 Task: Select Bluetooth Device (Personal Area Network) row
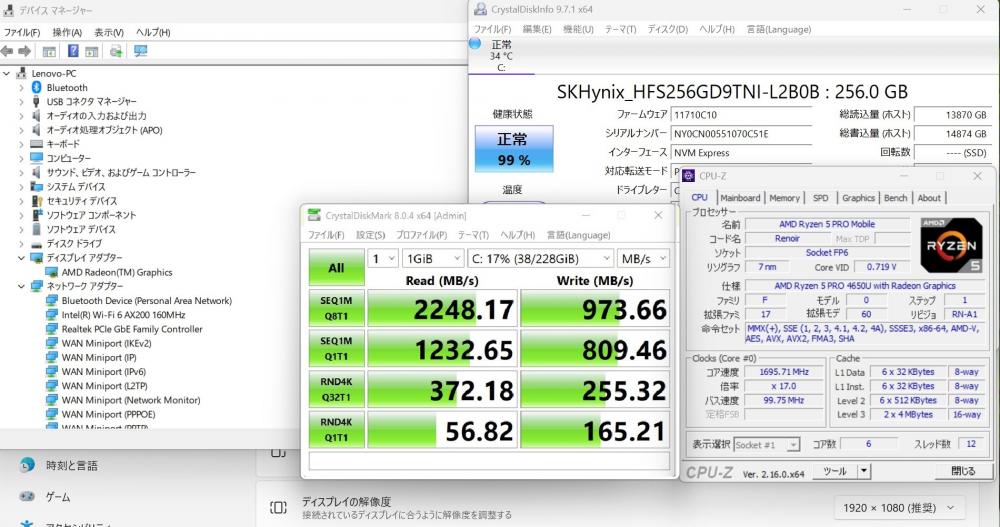(x=147, y=301)
